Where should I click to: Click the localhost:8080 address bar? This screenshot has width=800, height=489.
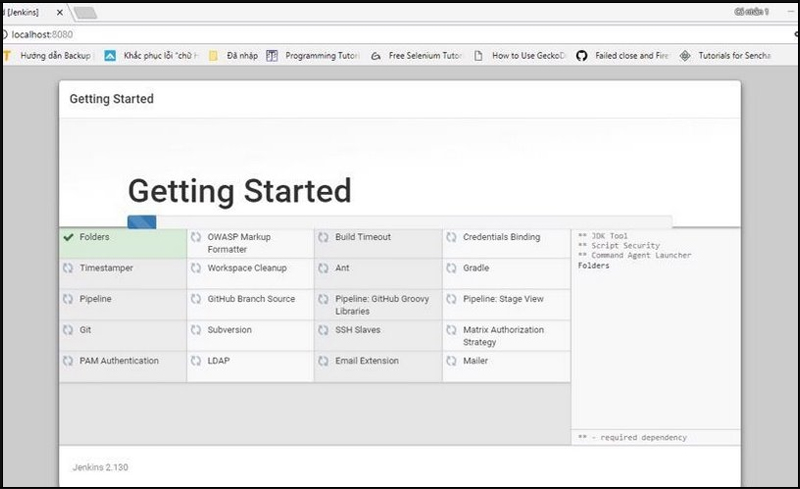pos(398,34)
